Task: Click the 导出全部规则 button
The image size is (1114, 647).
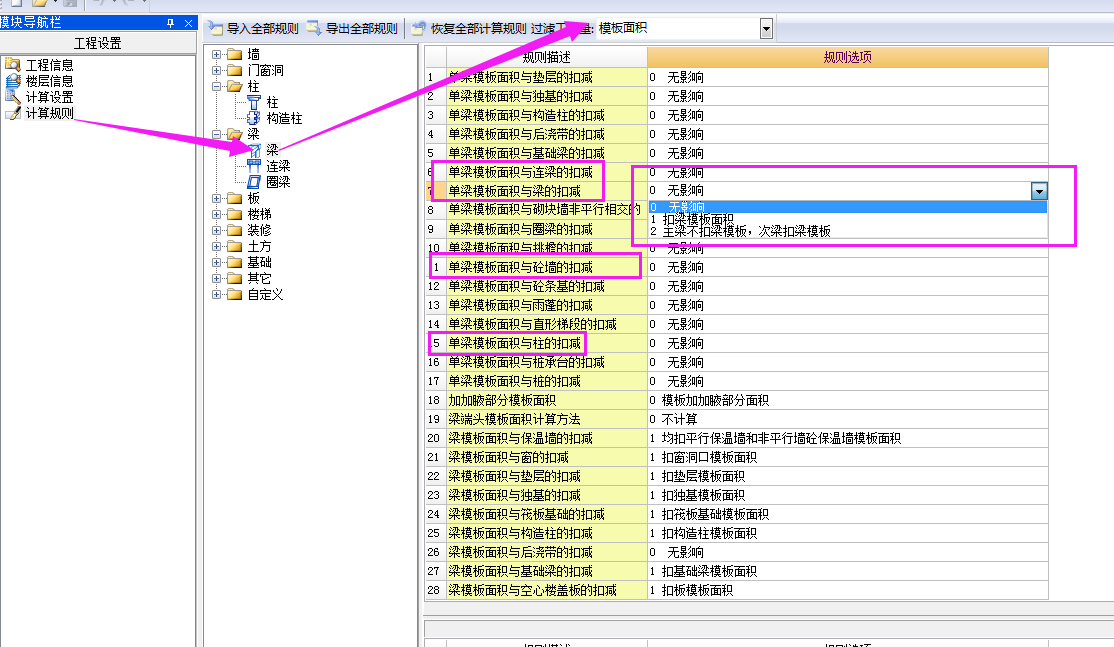Action: tap(352, 28)
